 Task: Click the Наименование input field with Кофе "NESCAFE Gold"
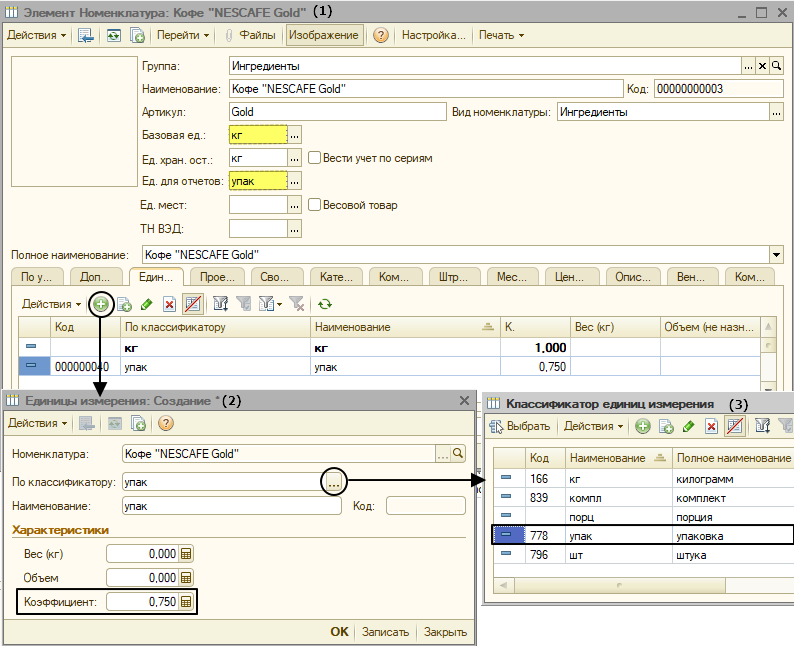click(x=426, y=89)
